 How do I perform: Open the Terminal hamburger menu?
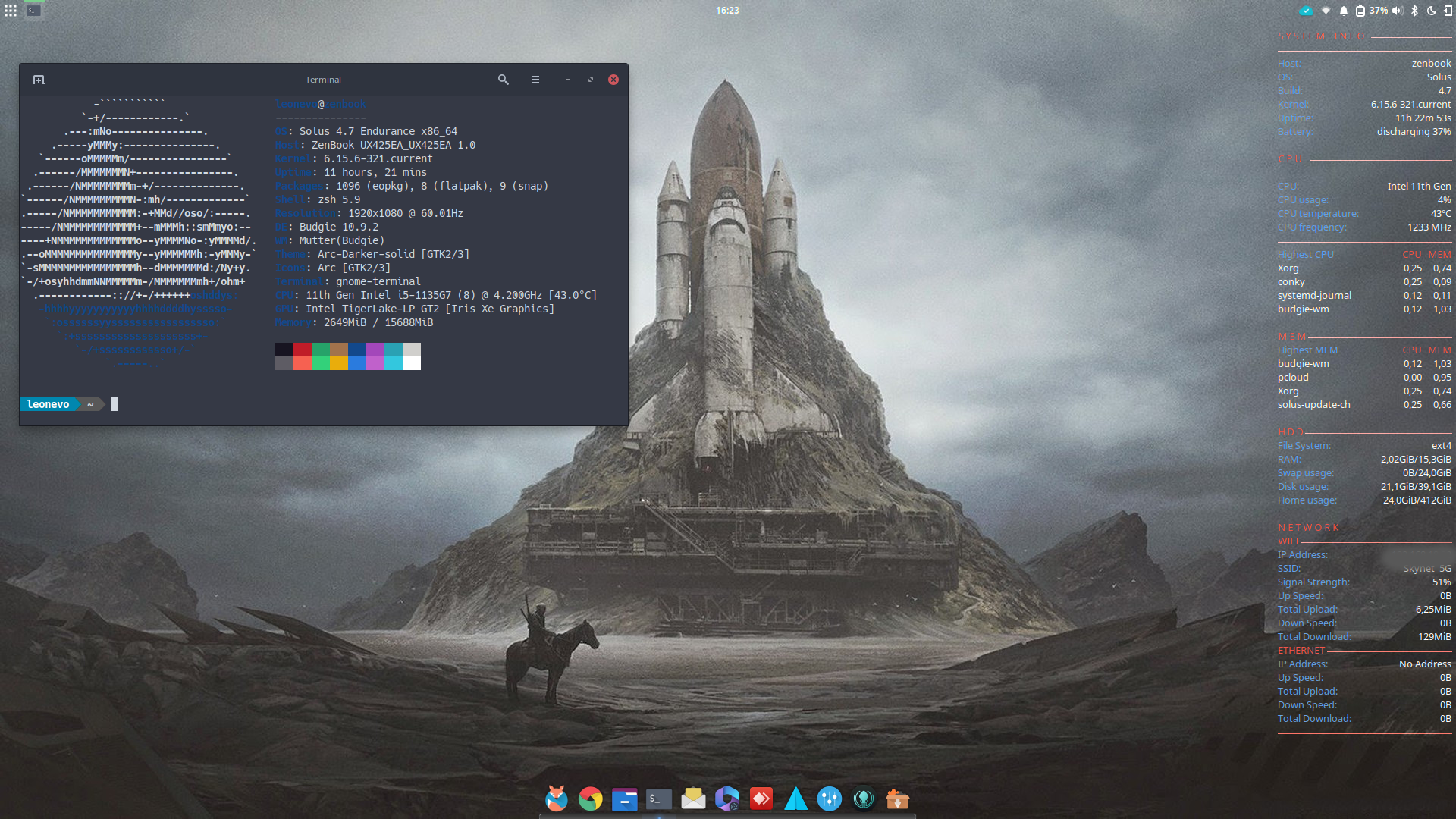click(x=535, y=80)
